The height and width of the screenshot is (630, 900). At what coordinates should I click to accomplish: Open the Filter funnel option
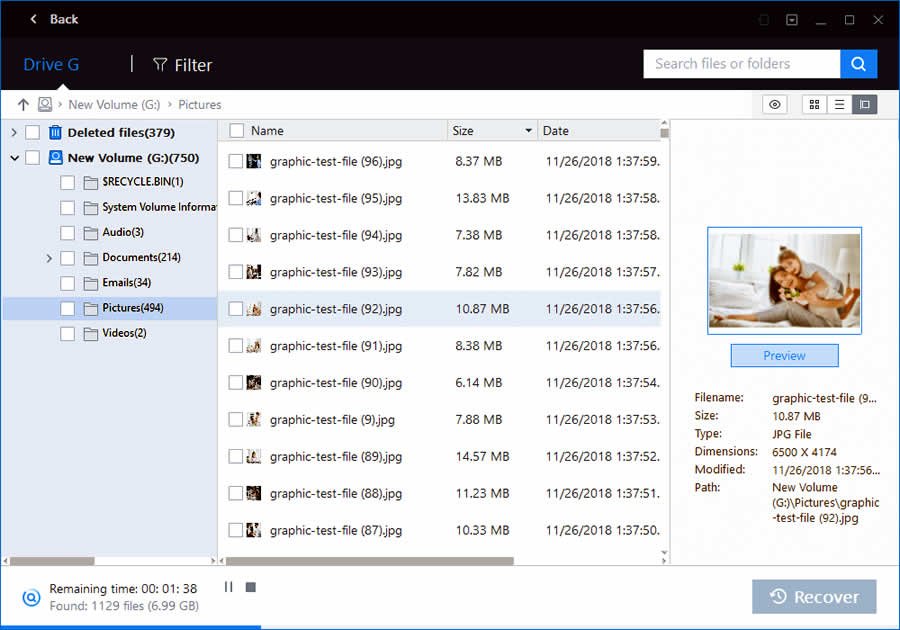[182, 65]
